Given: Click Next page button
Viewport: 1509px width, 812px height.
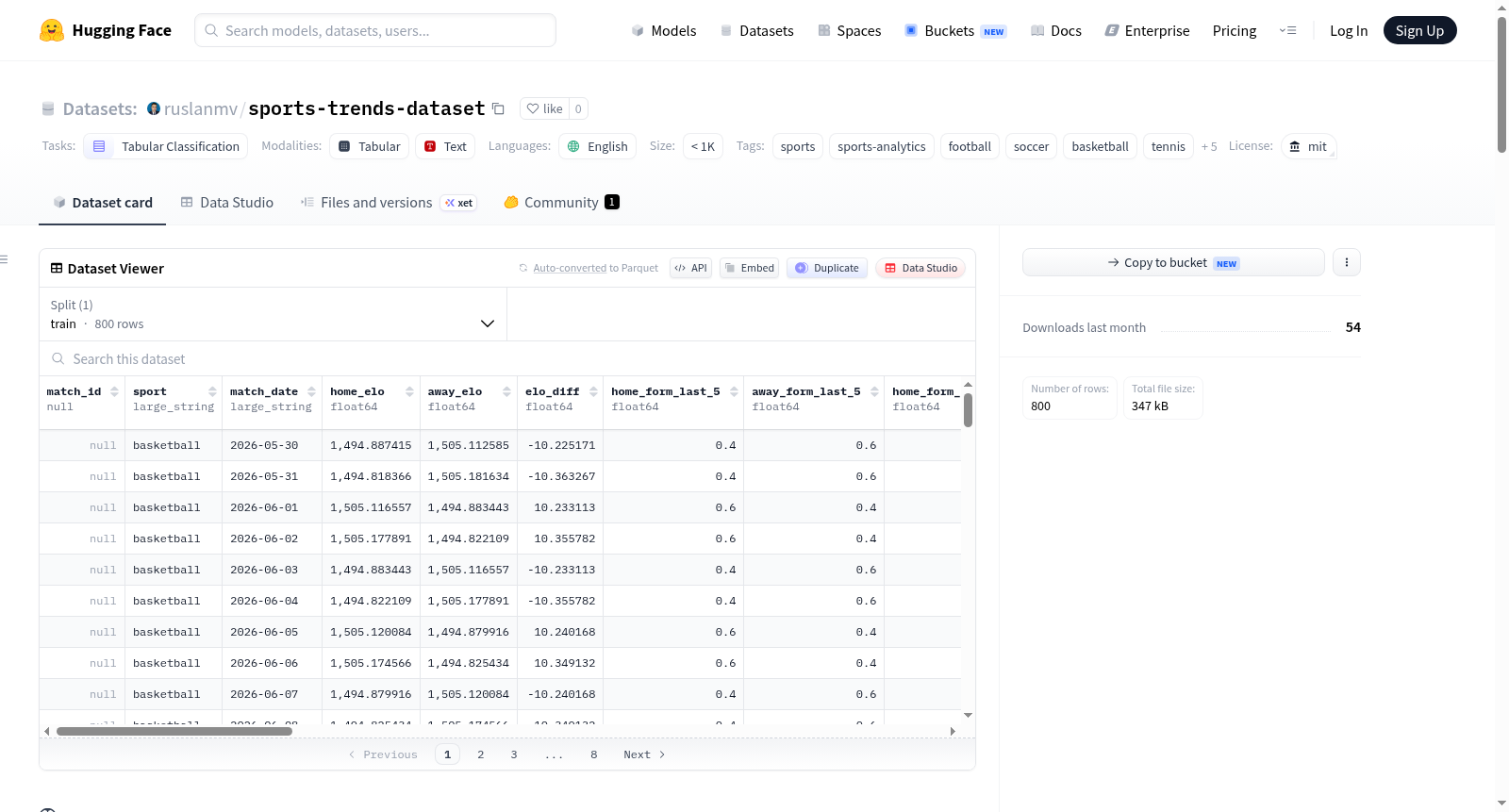Looking at the screenshot, I should tap(644, 754).
